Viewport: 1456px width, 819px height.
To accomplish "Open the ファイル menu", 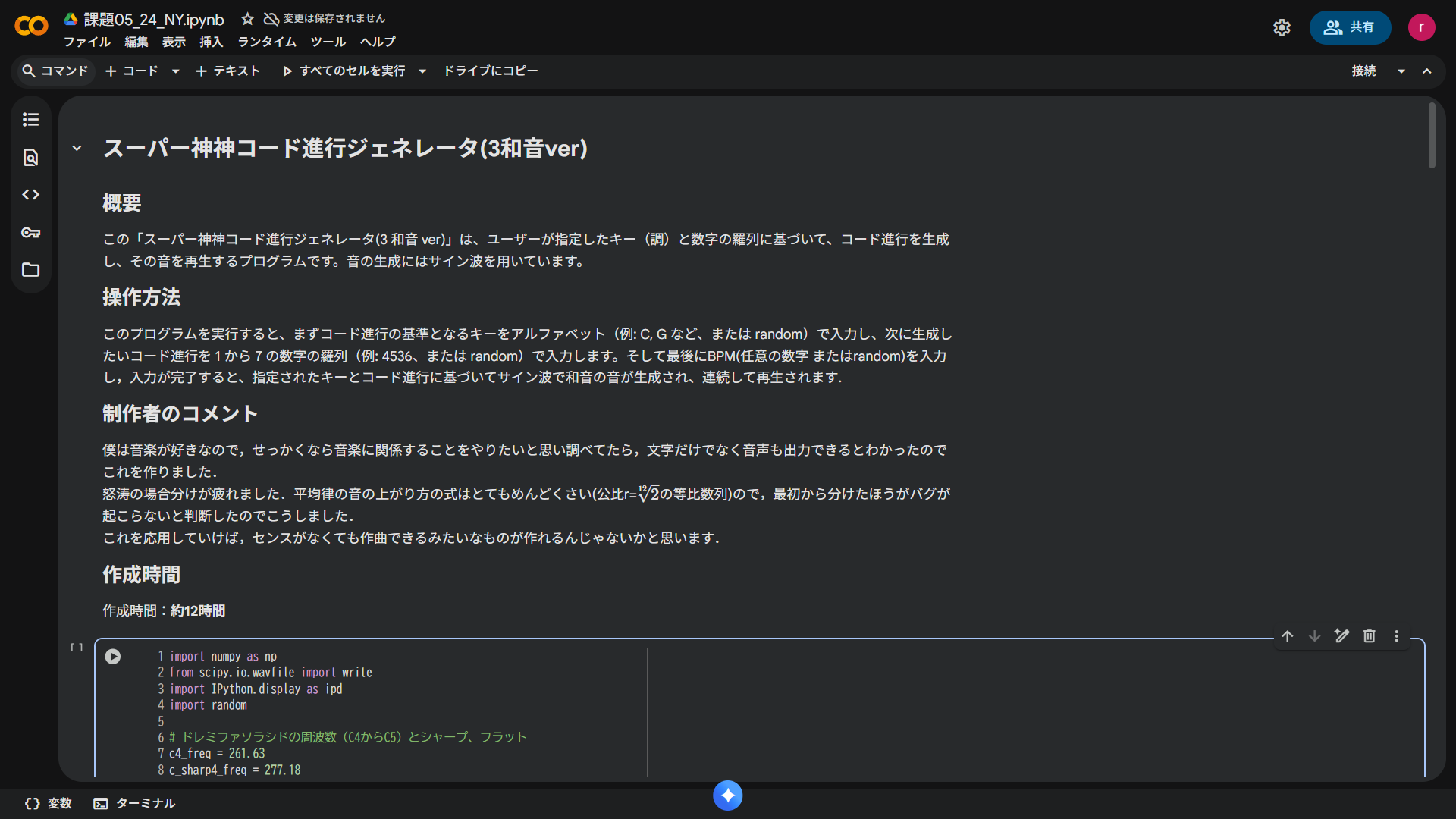I will [x=86, y=42].
